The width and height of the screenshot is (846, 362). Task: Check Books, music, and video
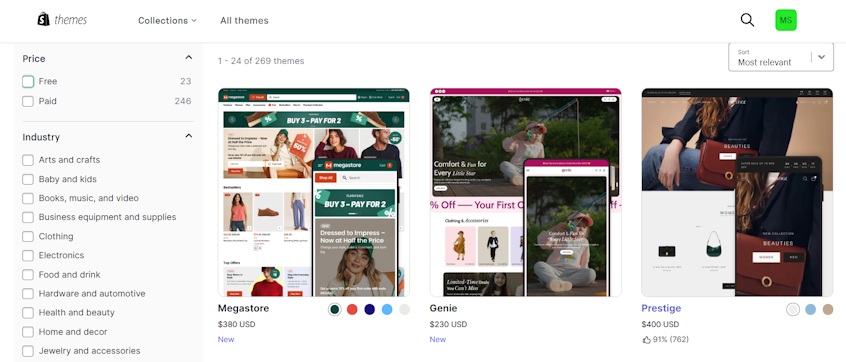click(28, 199)
